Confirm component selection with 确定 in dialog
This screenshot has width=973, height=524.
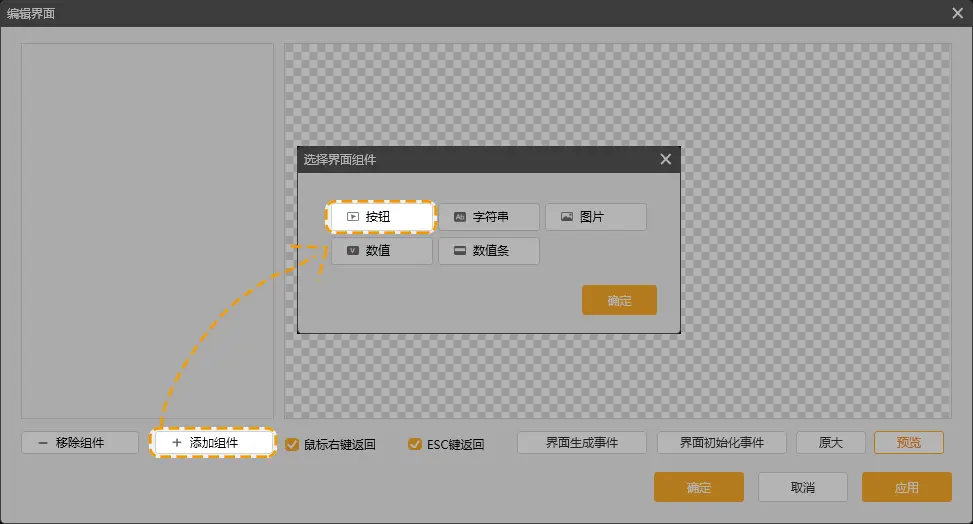point(619,300)
